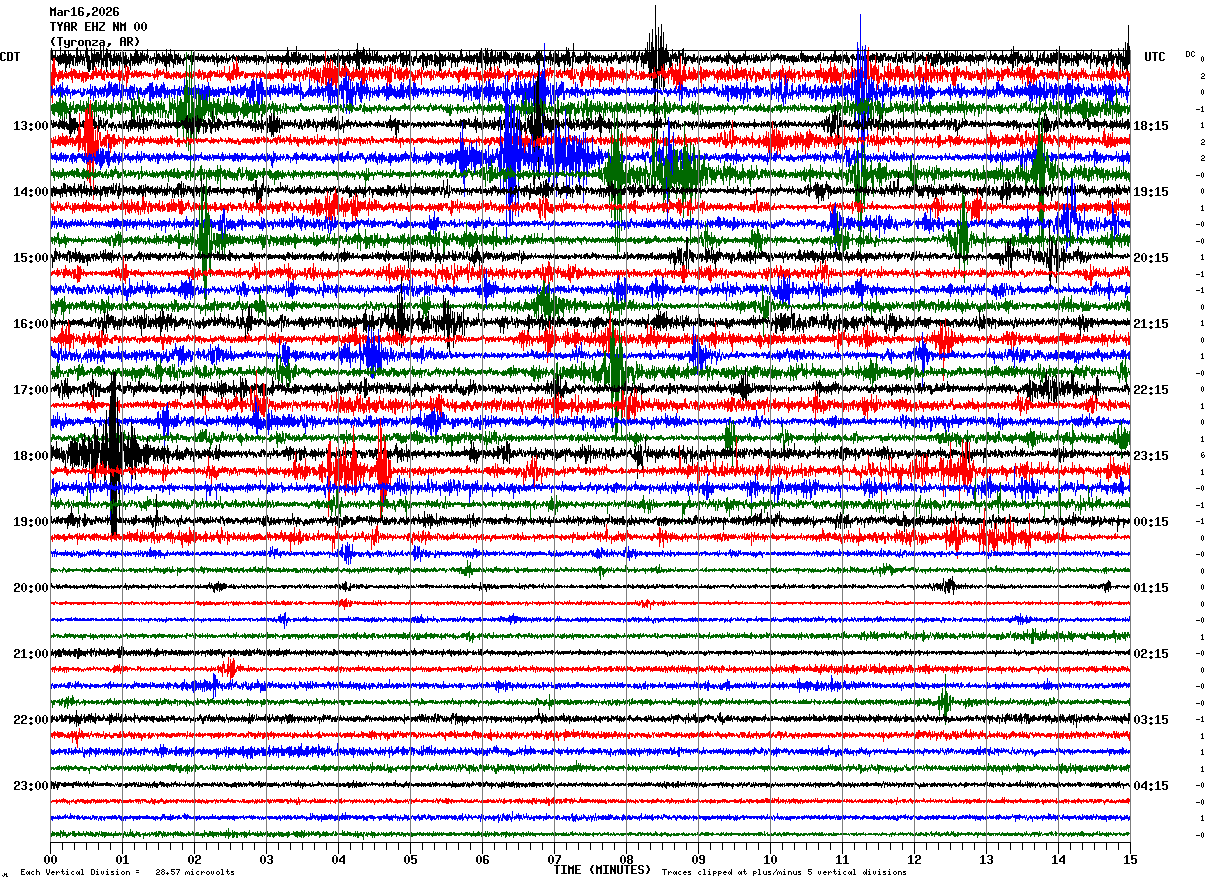Screen dimensions: 1210x886
Task: Click the 03:15 UTC time label
Action: 1151,720
